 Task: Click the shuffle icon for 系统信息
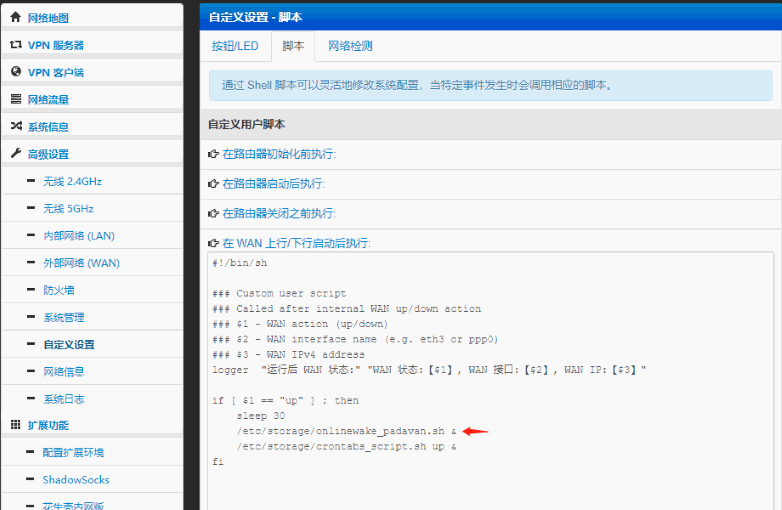[16, 126]
